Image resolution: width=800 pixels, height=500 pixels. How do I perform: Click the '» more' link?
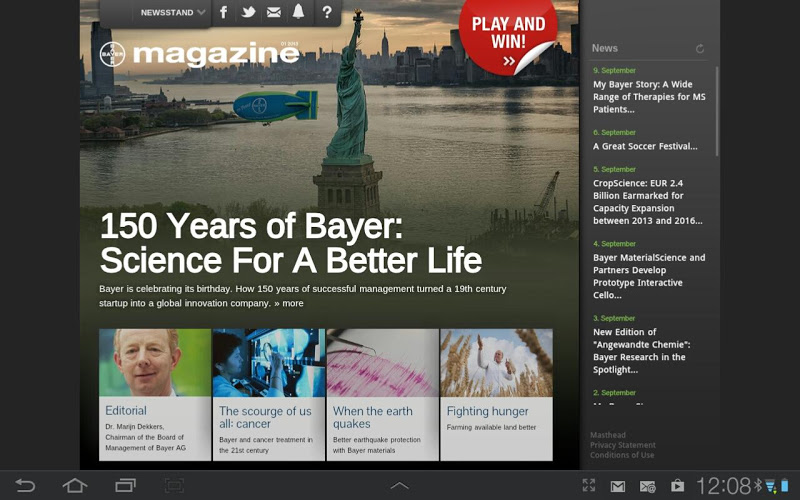click(289, 303)
